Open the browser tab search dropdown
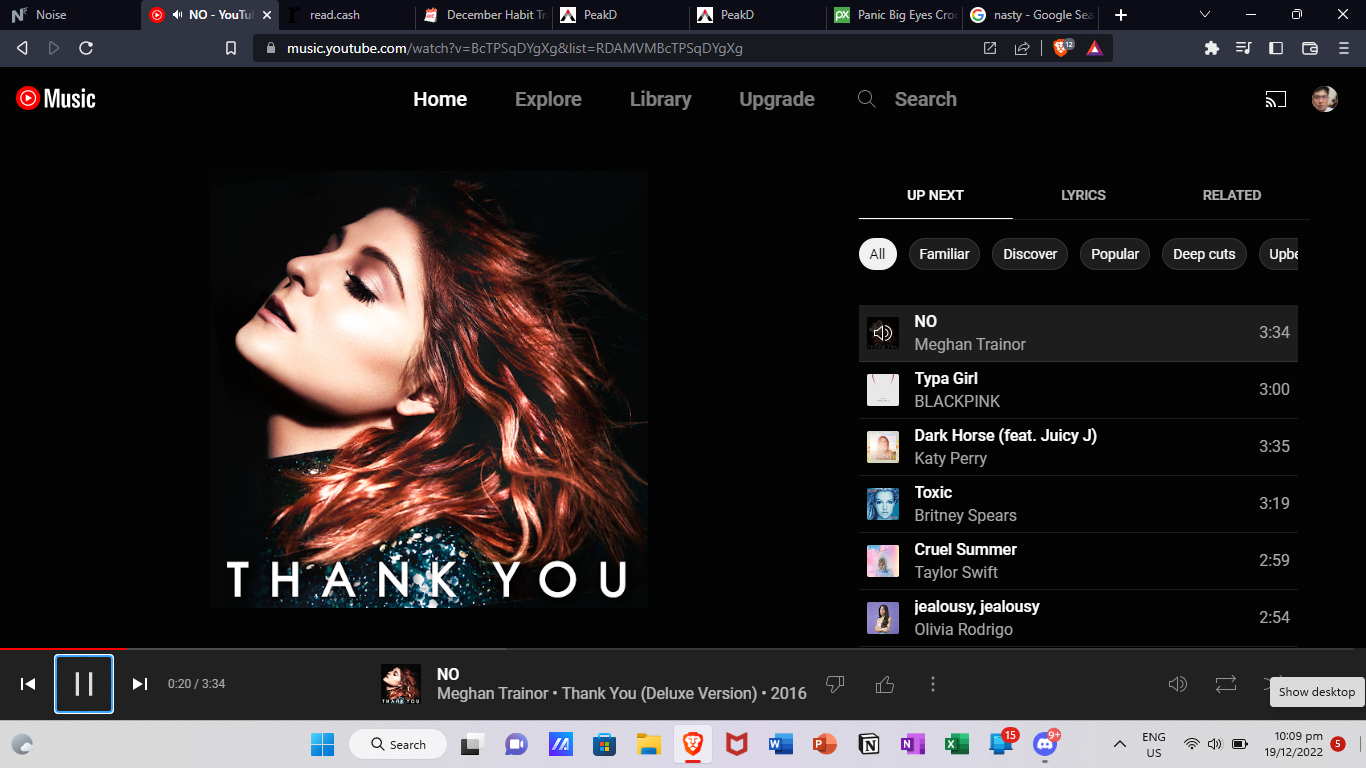 tap(1205, 15)
